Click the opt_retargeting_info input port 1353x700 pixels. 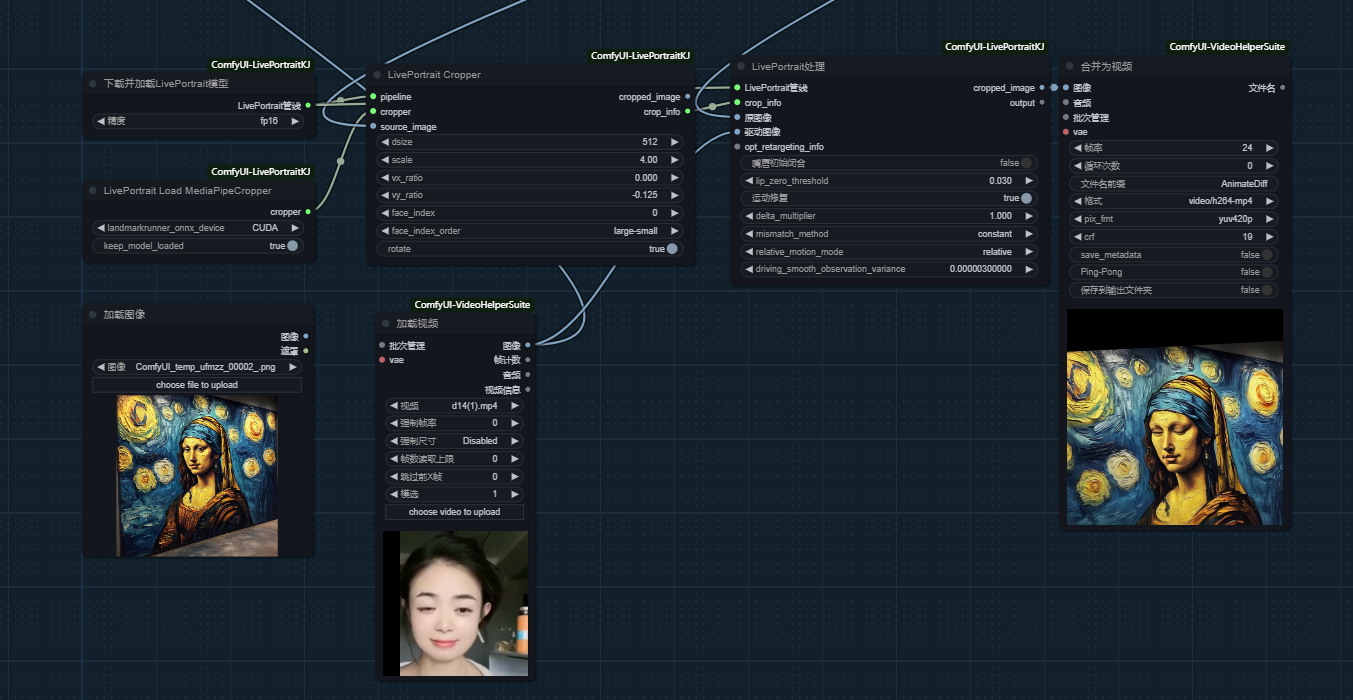click(737, 147)
